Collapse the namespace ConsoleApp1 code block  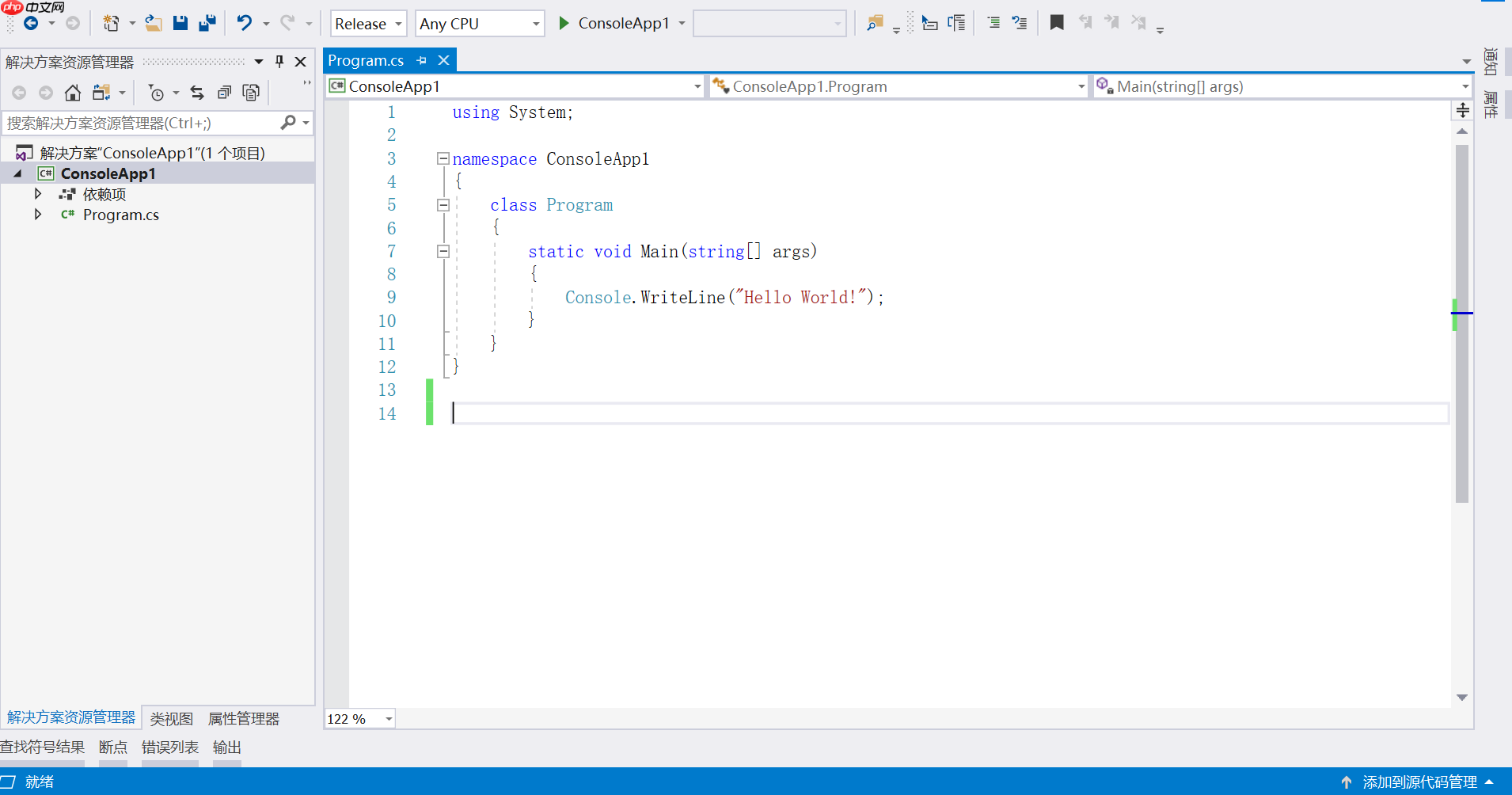(443, 159)
